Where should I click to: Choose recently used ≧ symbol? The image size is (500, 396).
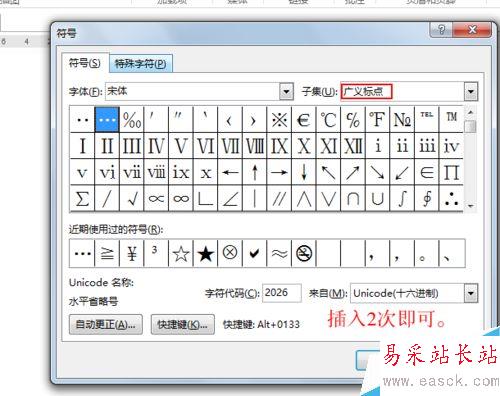coord(107,253)
